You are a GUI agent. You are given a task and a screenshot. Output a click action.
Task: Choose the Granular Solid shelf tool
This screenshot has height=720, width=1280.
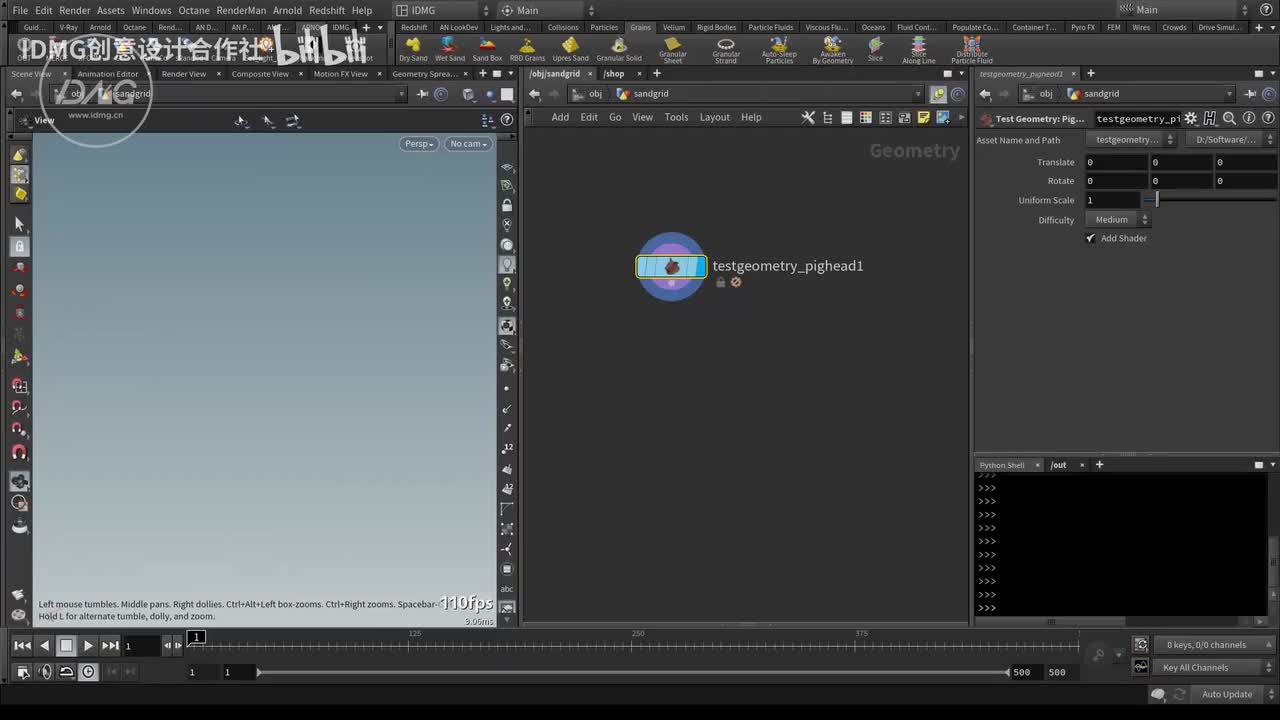[619, 48]
